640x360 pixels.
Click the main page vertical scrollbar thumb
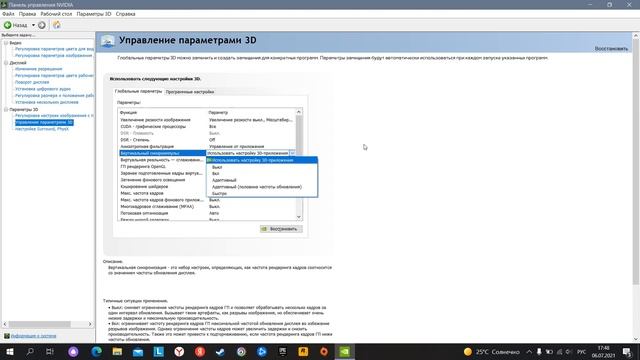click(636, 162)
